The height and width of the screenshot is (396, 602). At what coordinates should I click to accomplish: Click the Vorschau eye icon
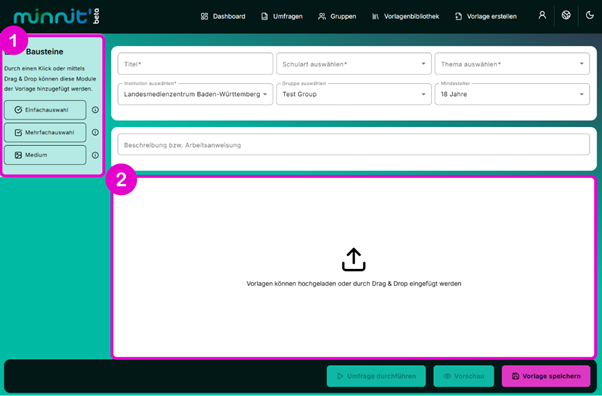(x=447, y=376)
